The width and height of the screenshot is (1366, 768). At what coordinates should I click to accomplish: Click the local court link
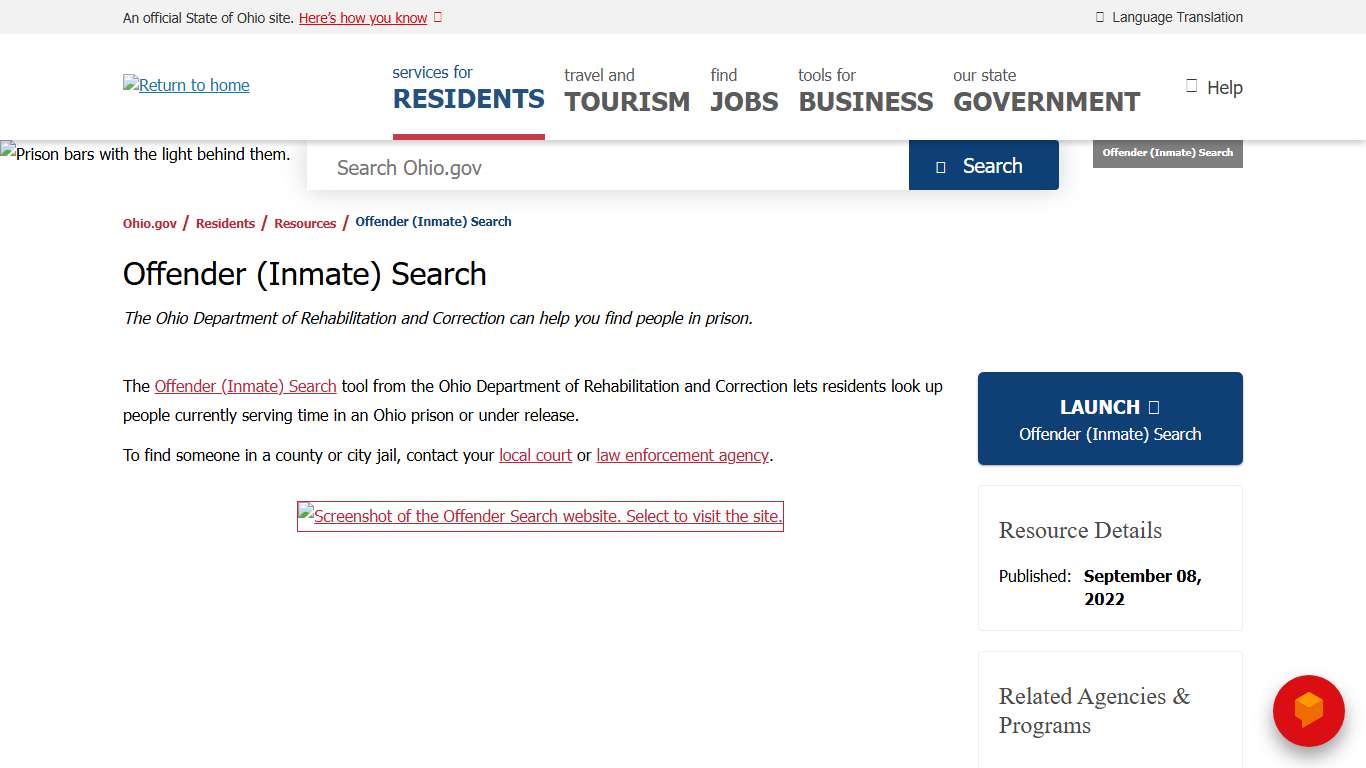click(535, 455)
